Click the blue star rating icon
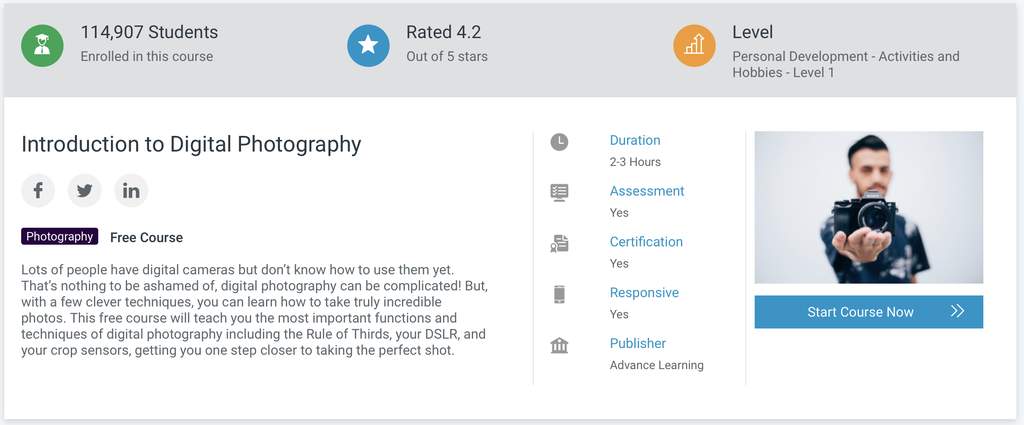Screen dimensions: 1024x425 (x=368, y=45)
